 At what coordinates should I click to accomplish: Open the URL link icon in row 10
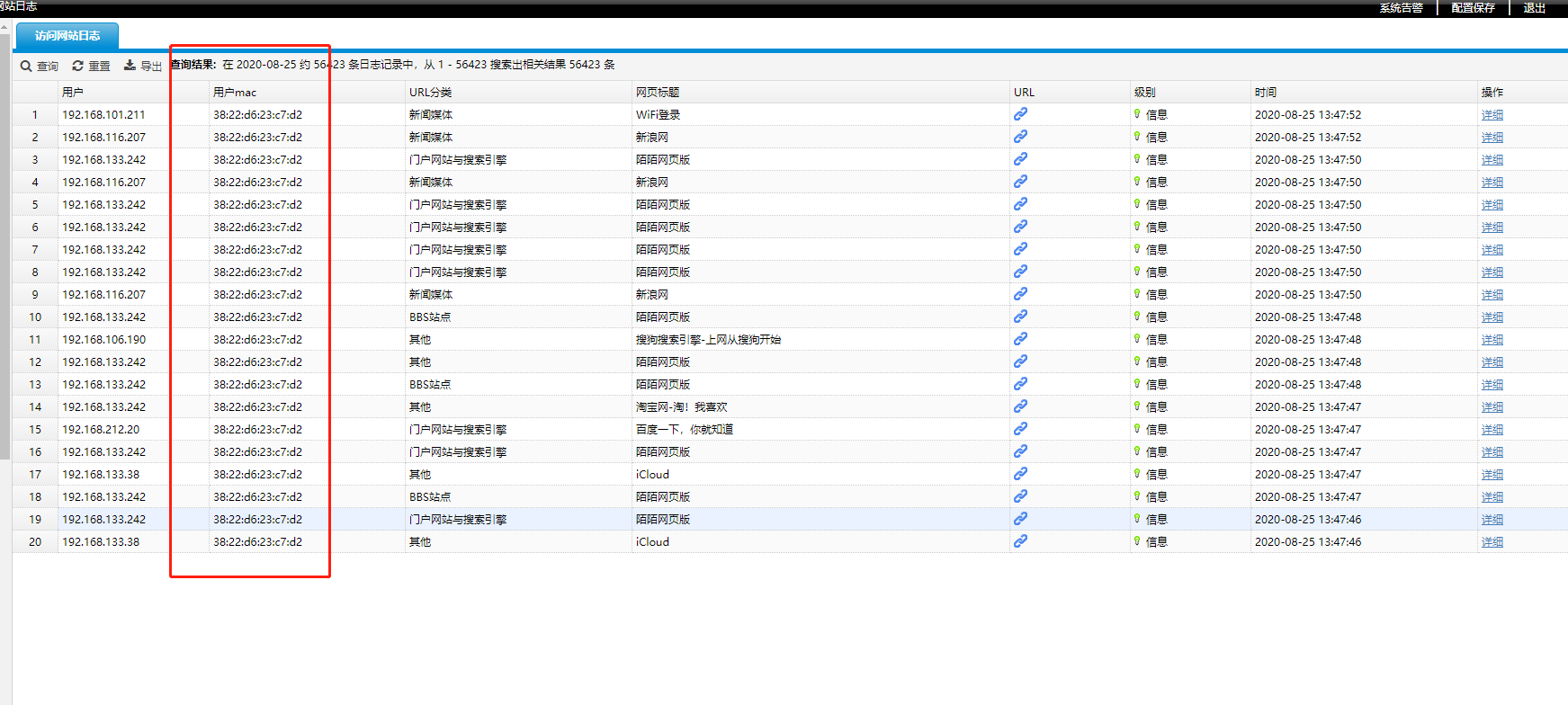pos(1020,317)
